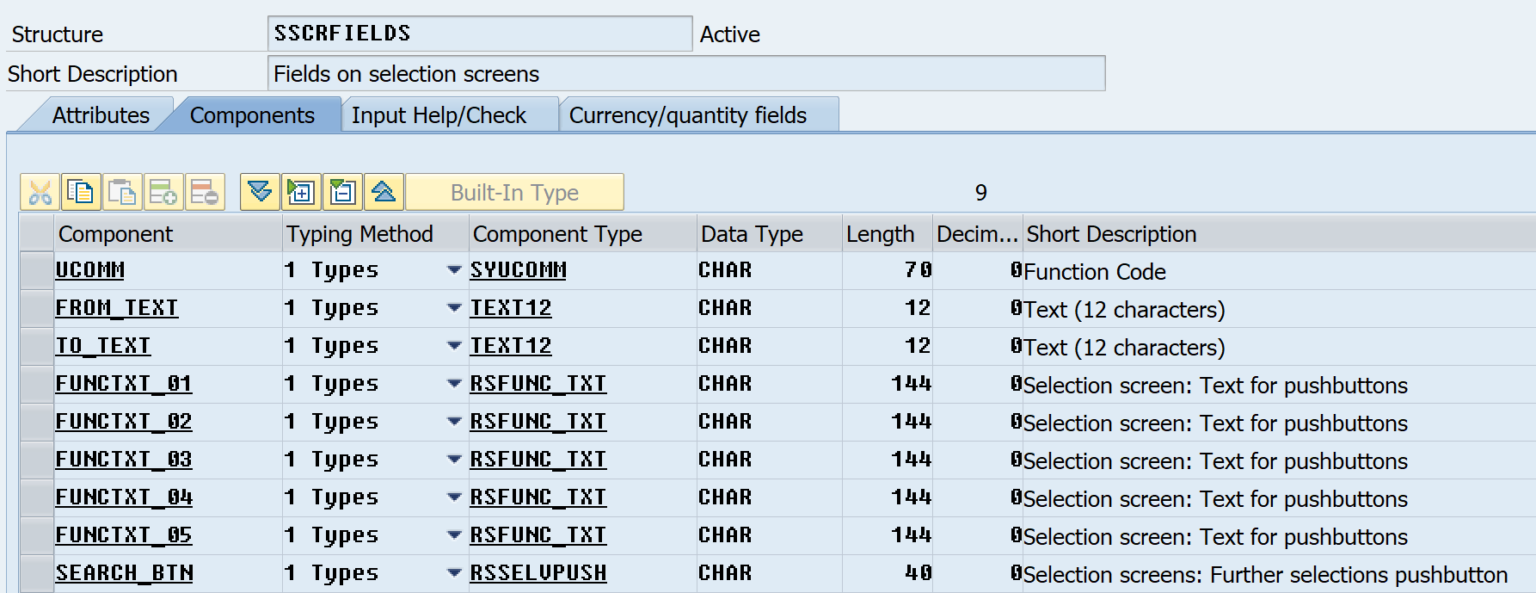1536x593 pixels.
Task: Open the SYUCOMM component type link
Action: (x=518, y=270)
